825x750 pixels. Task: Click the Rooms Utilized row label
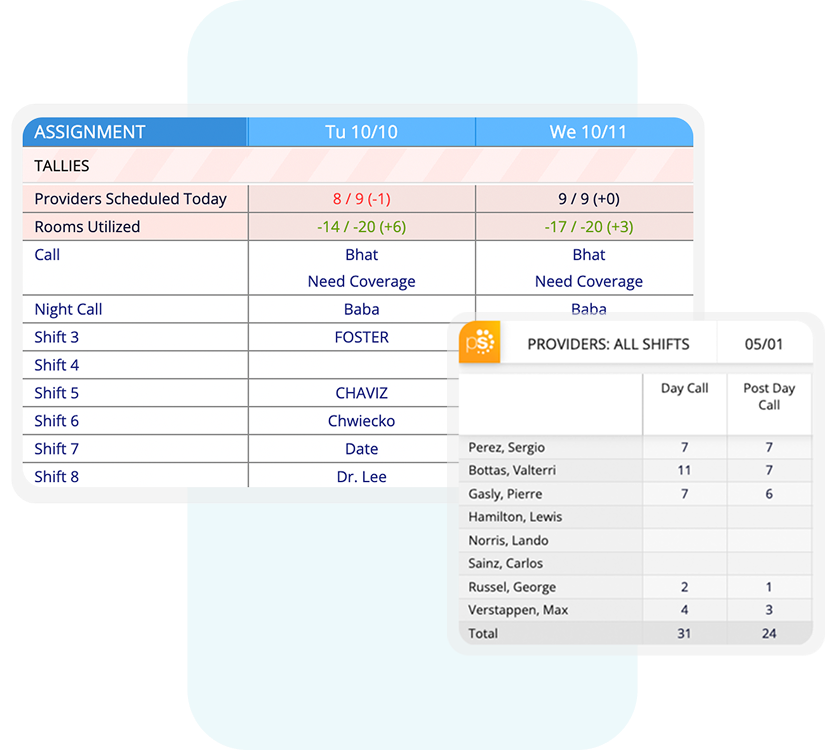point(88,227)
